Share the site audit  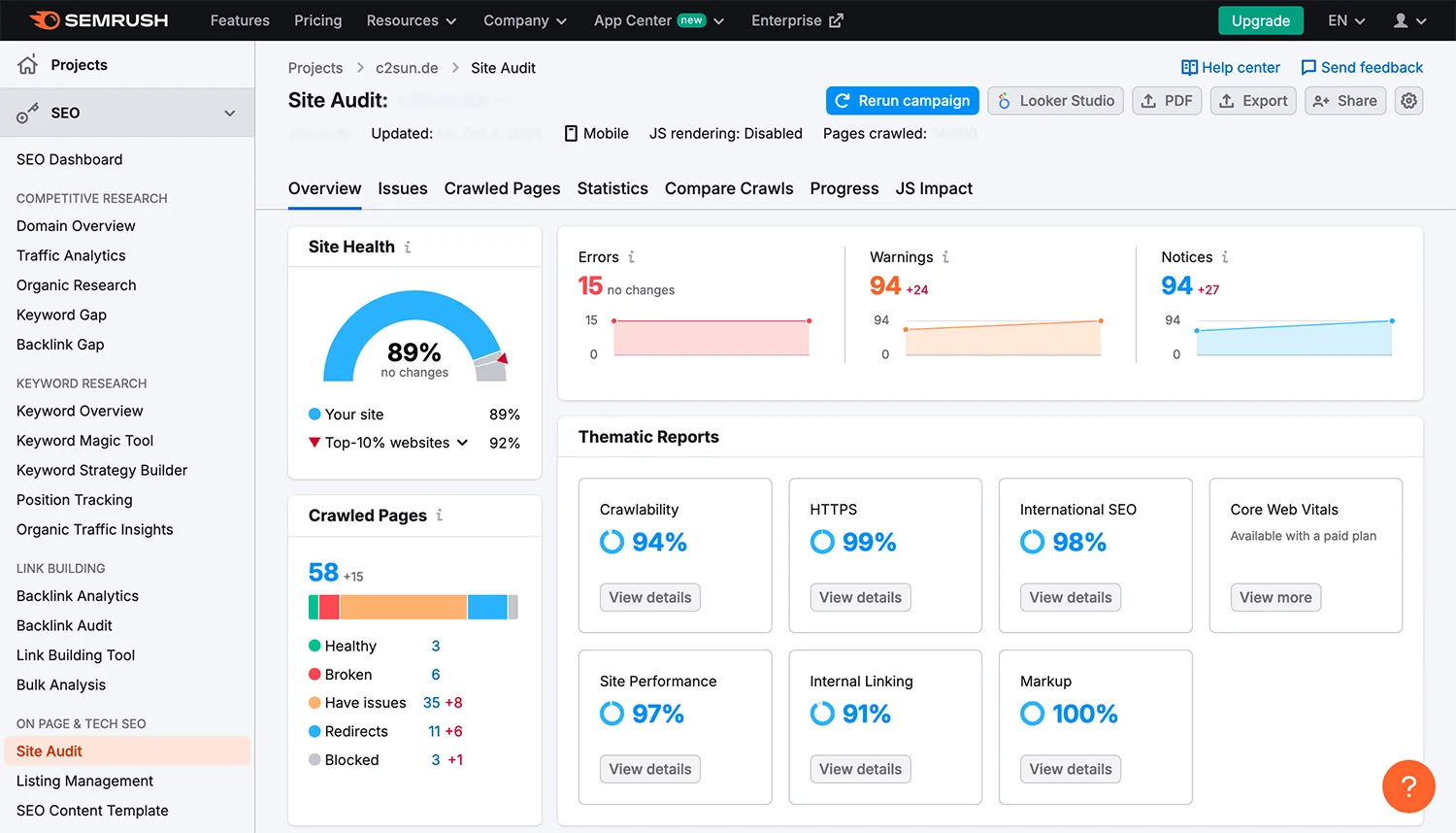coord(1344,101)
